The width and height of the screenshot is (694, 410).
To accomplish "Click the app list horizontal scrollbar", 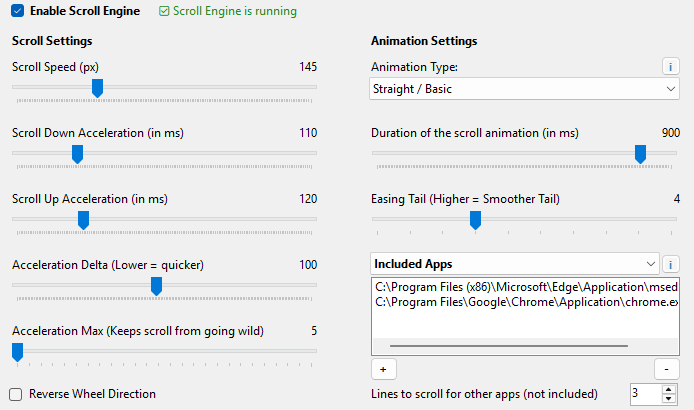I will click(508, 346).
